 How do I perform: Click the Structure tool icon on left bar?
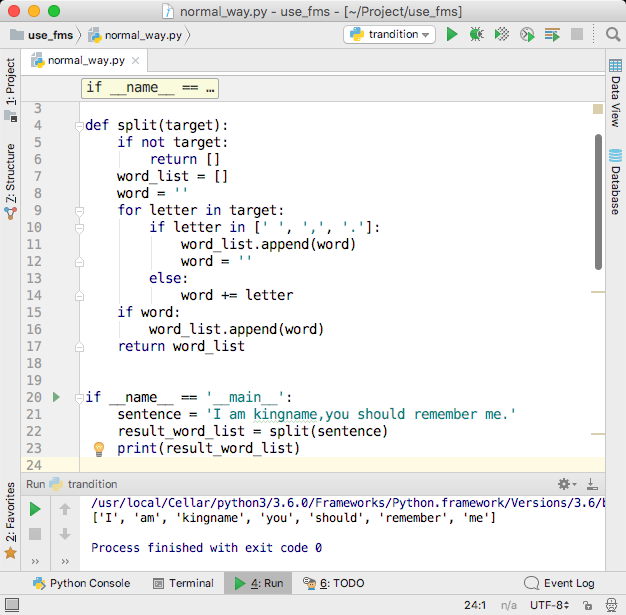10,214
